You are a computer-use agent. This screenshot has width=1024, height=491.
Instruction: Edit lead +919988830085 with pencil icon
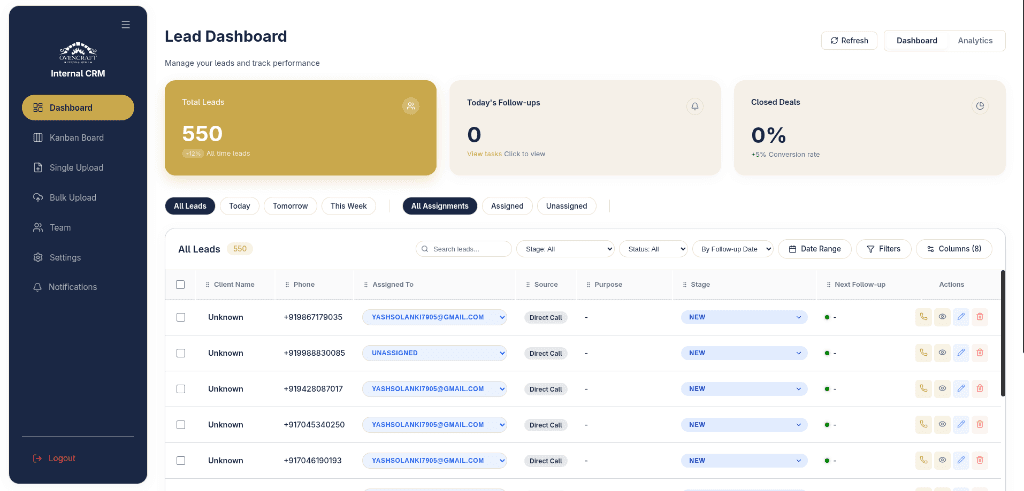(961, 353)
